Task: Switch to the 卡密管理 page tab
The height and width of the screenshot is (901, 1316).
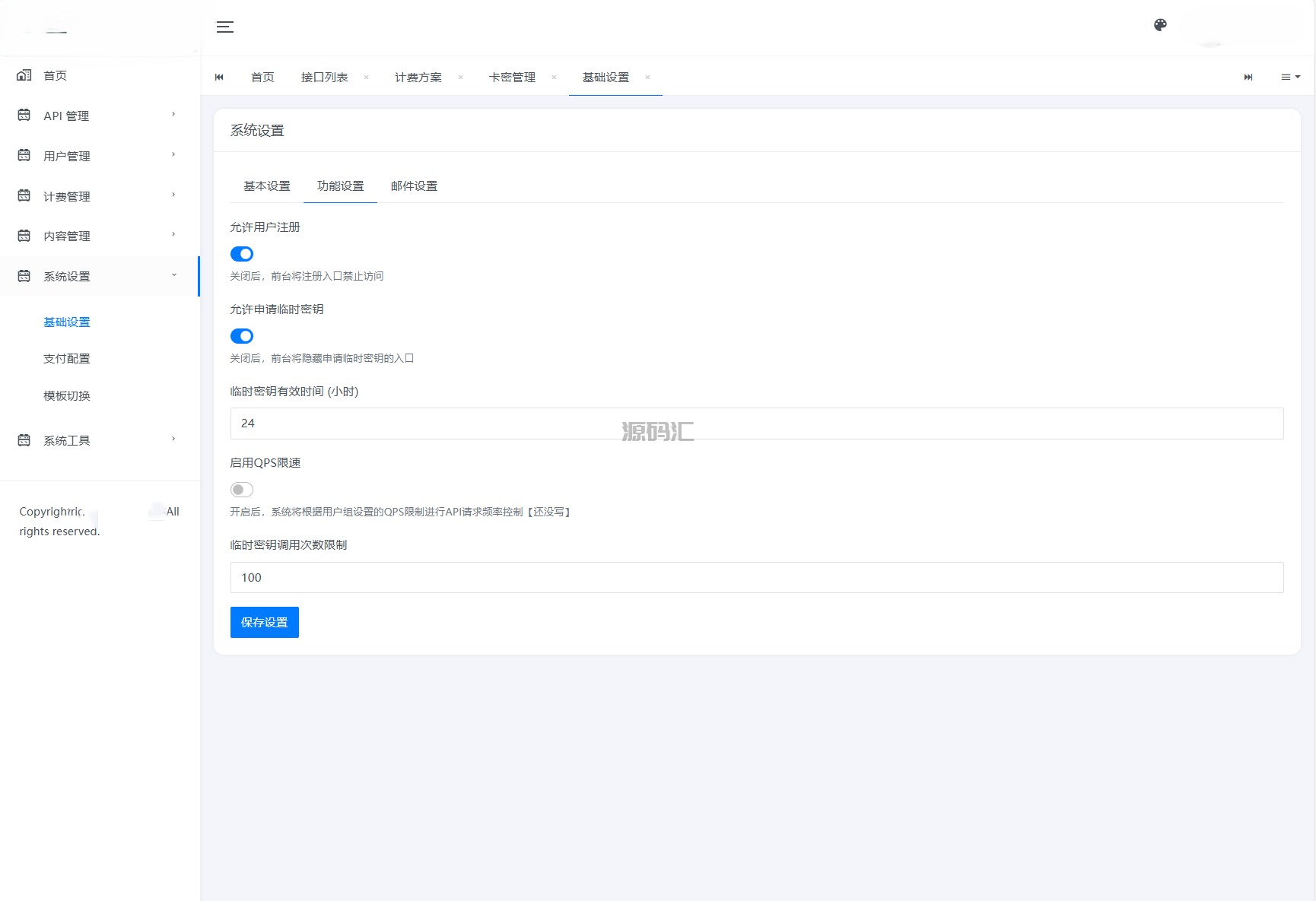Action: (512, 78)
